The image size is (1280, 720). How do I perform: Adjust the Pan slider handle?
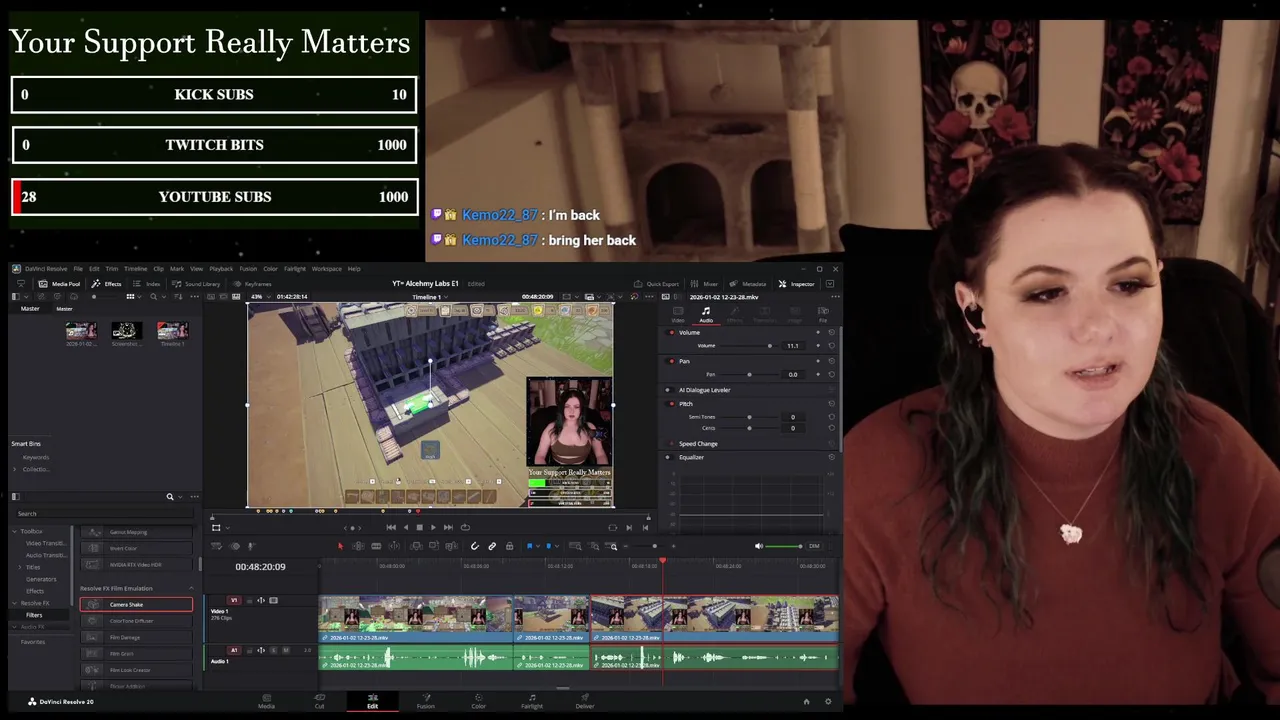click(x=749, y=374)
